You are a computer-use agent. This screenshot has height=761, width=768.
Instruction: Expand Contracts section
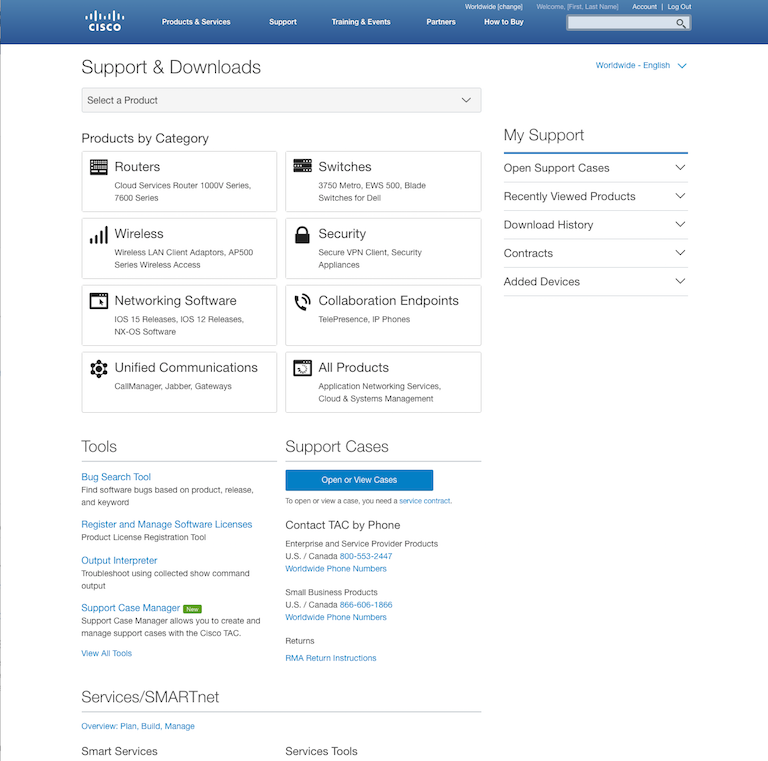pos(596,253)
